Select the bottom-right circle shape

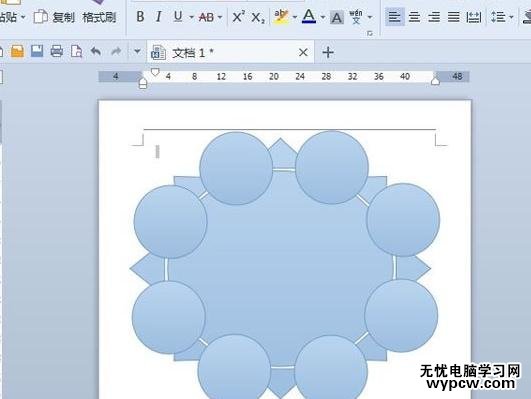click(331, 368)
